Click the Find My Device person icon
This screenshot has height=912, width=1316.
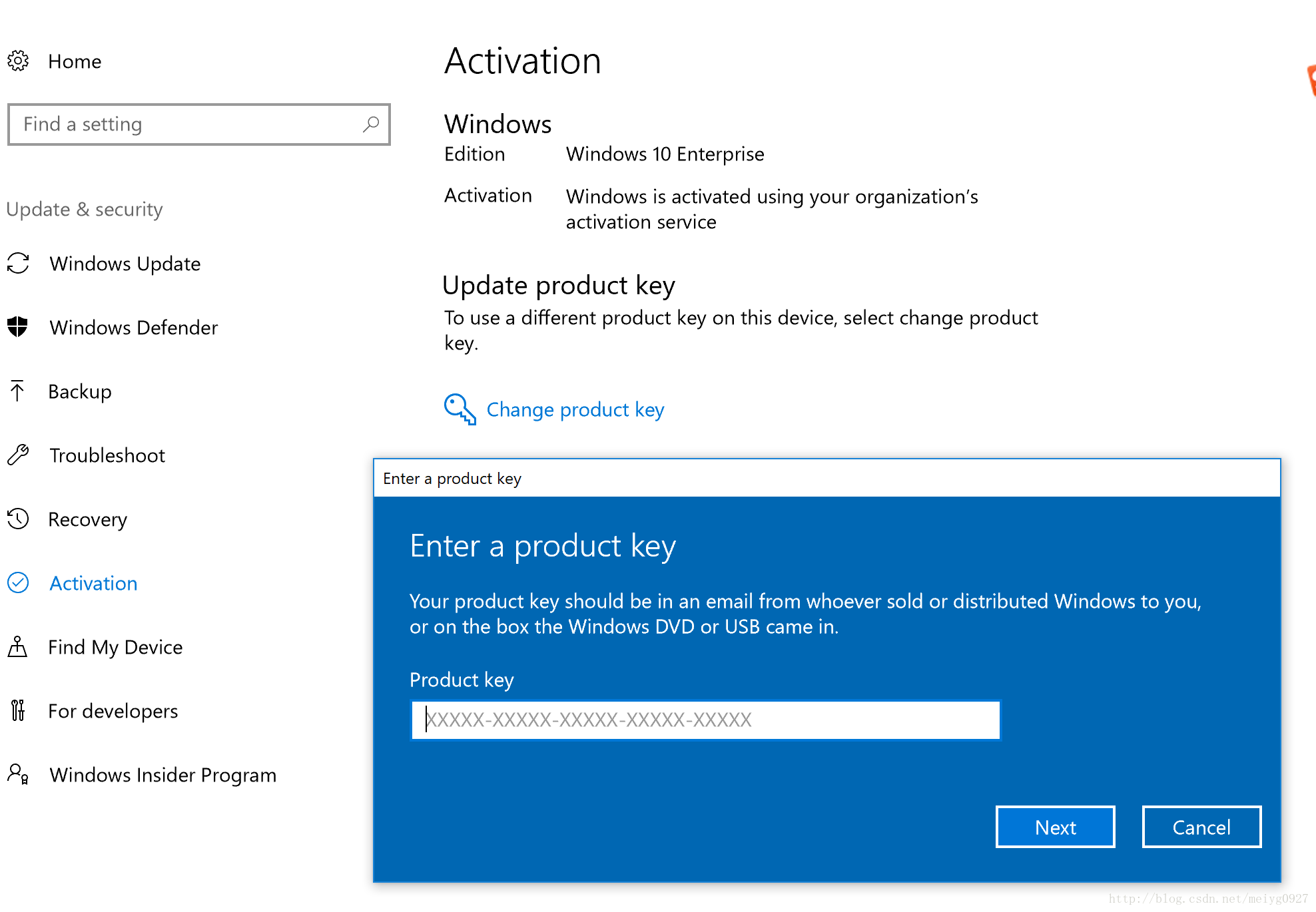[18, 646]
